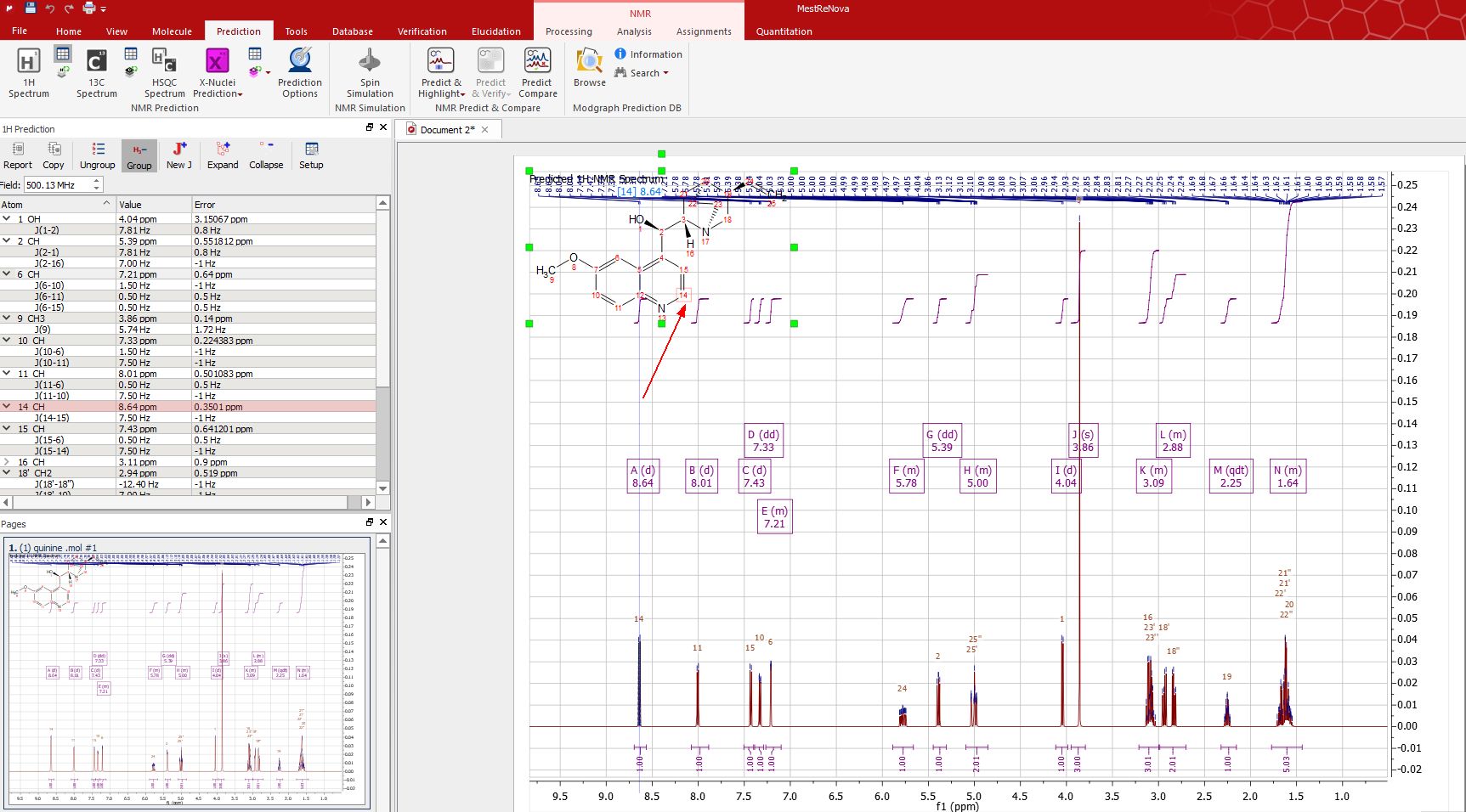
Task: Float the 1H Prediction panel
Action: [x=370, y=127]
